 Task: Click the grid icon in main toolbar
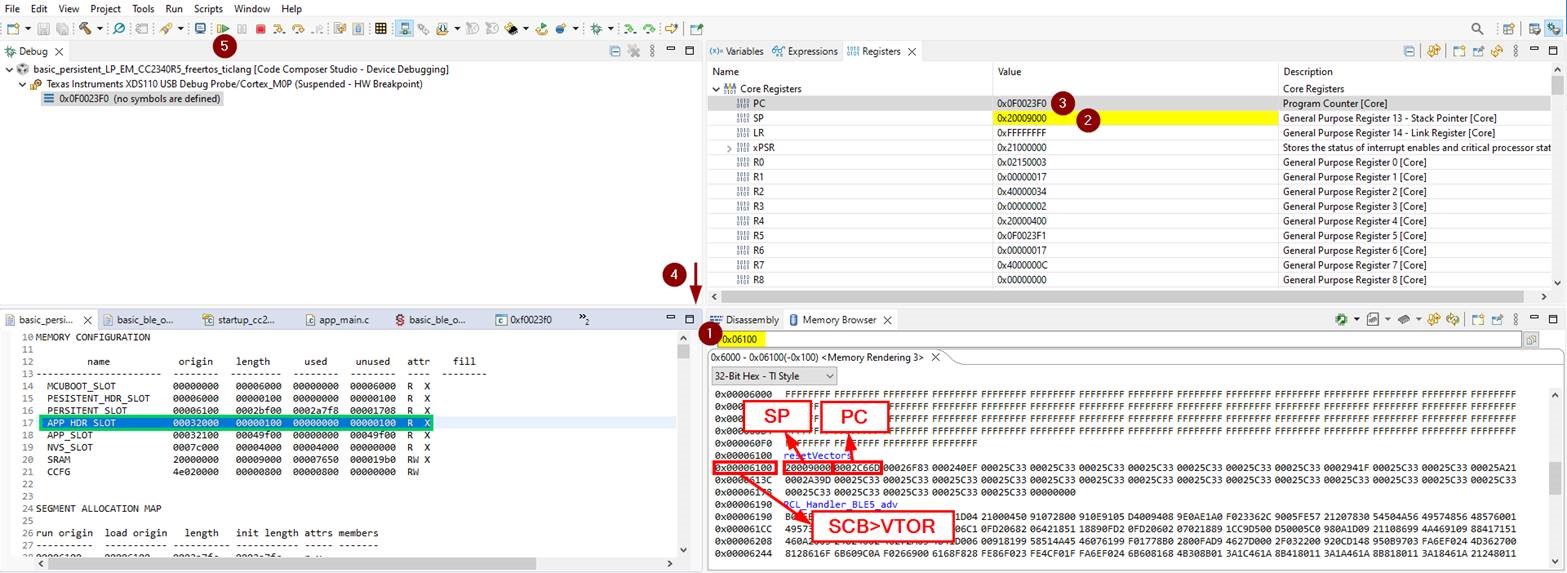(x=380, y=29)
